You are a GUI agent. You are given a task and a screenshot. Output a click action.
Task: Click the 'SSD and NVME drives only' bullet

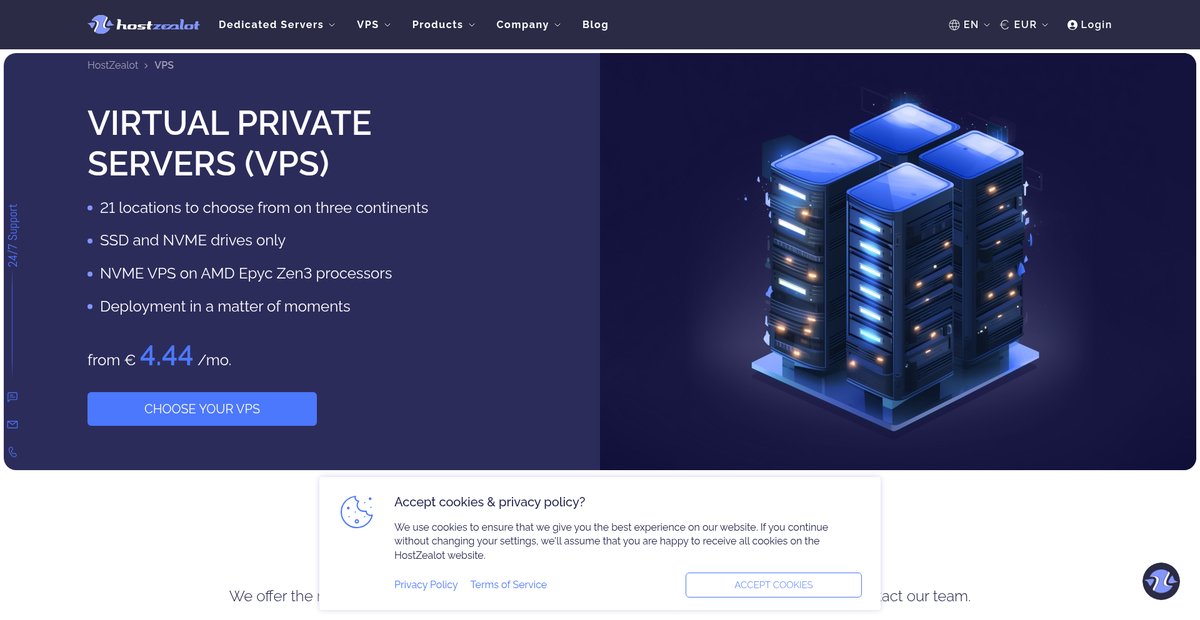pyautogui.click(x=193, y=241)
